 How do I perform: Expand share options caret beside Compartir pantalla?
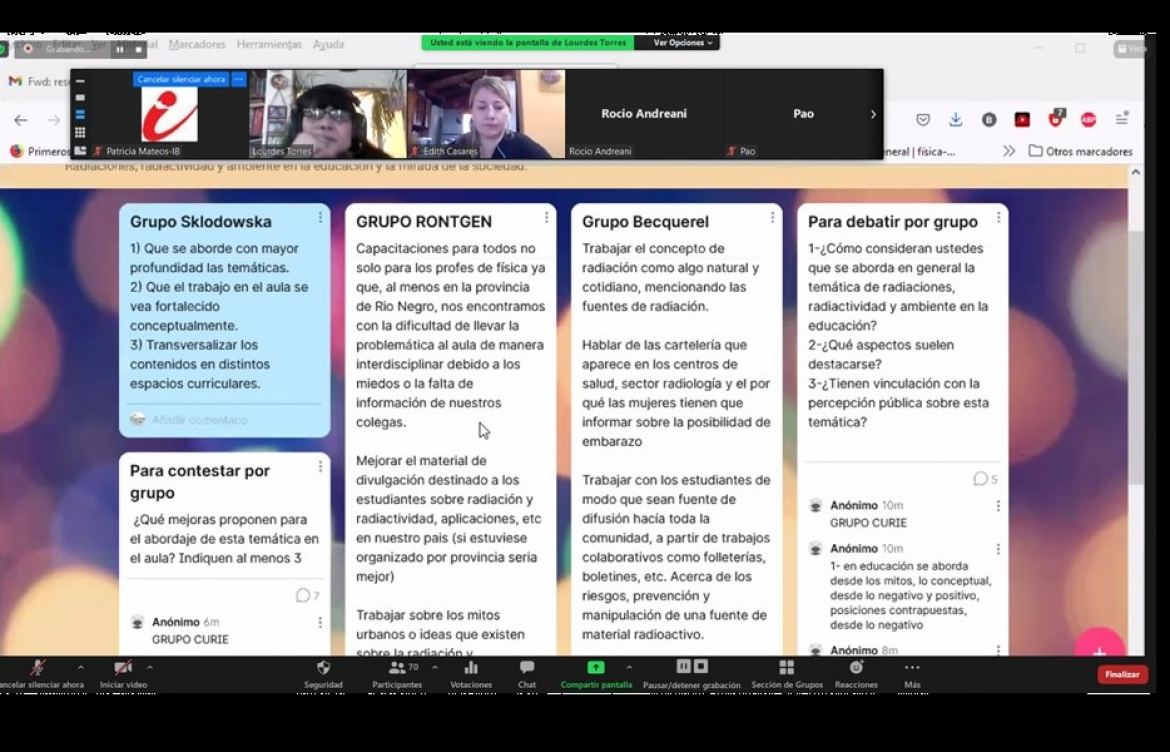tap(629, 667)
